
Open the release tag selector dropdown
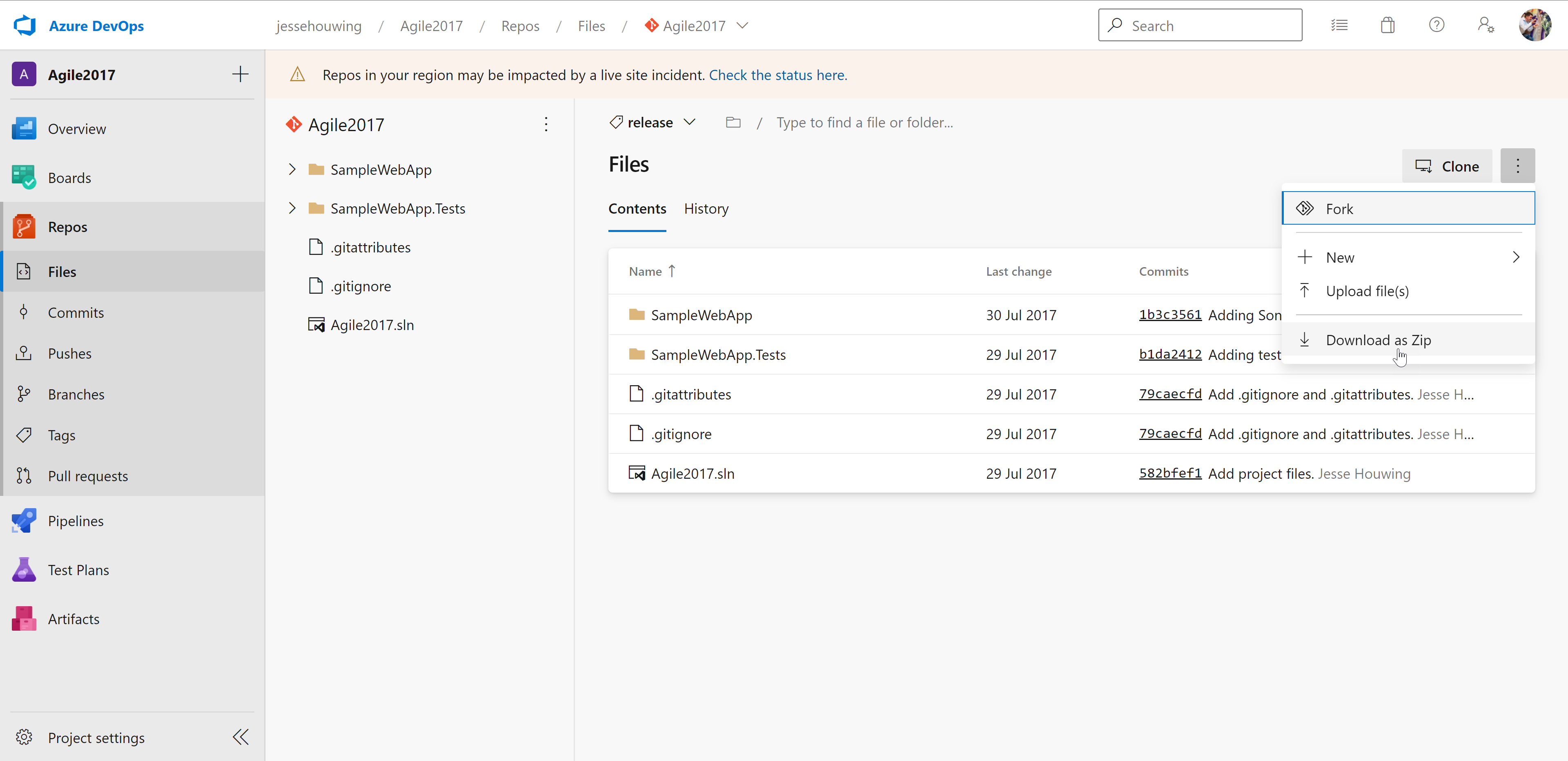coord(653,123)
